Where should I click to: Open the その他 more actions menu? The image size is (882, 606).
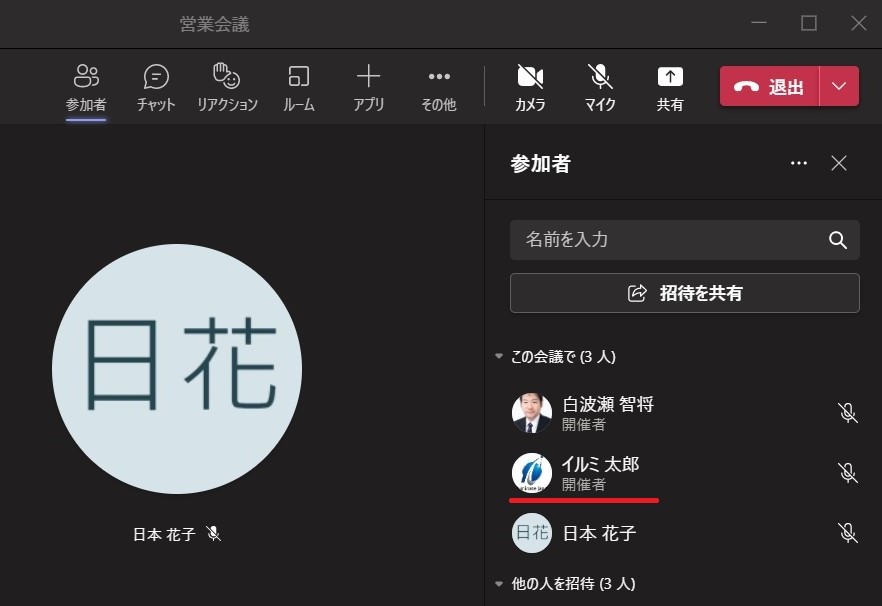(x=439, y=88)
